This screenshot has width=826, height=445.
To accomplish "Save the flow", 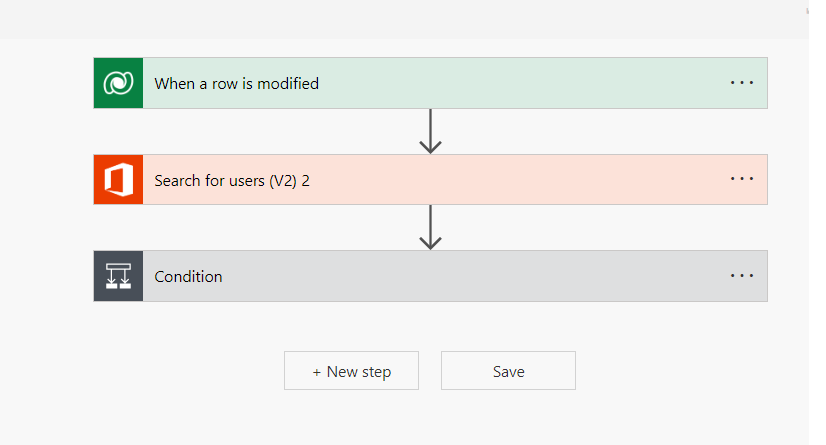I will click(508, 371).
